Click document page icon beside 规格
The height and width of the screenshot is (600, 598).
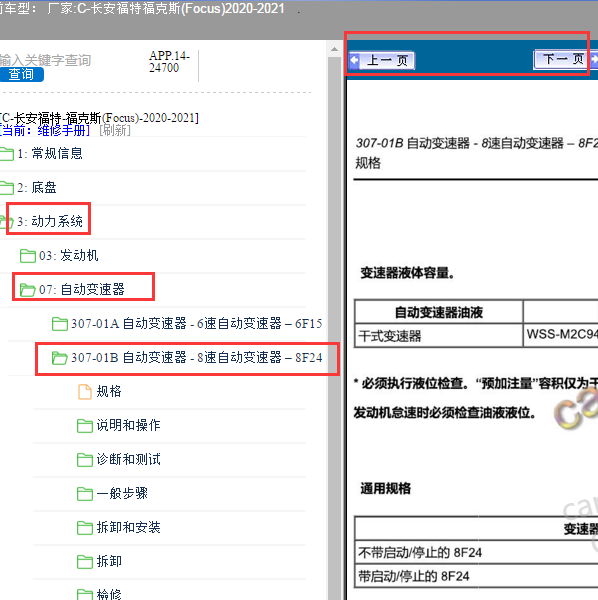coord(85,392)
